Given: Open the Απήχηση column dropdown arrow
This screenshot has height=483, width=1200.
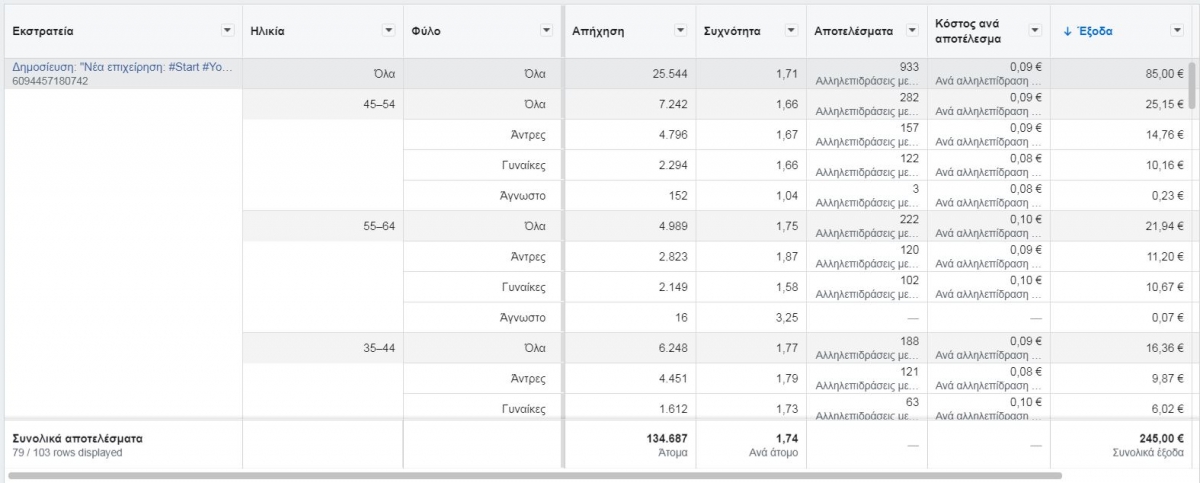Looking at the screenshot, I should [681, 31].
